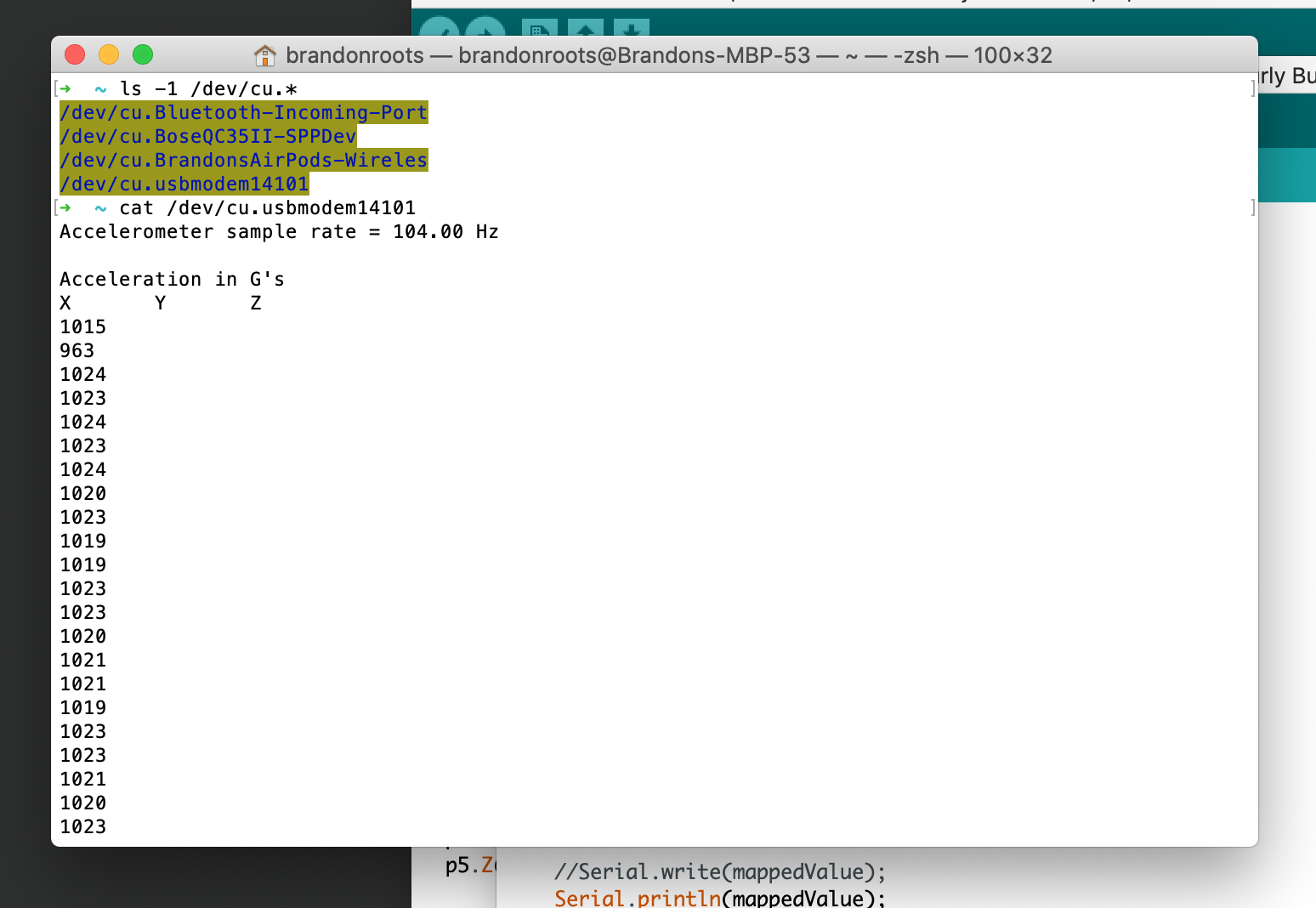Click the 'cat /dev/cu.usbmodem14101' command

(267, 207)
